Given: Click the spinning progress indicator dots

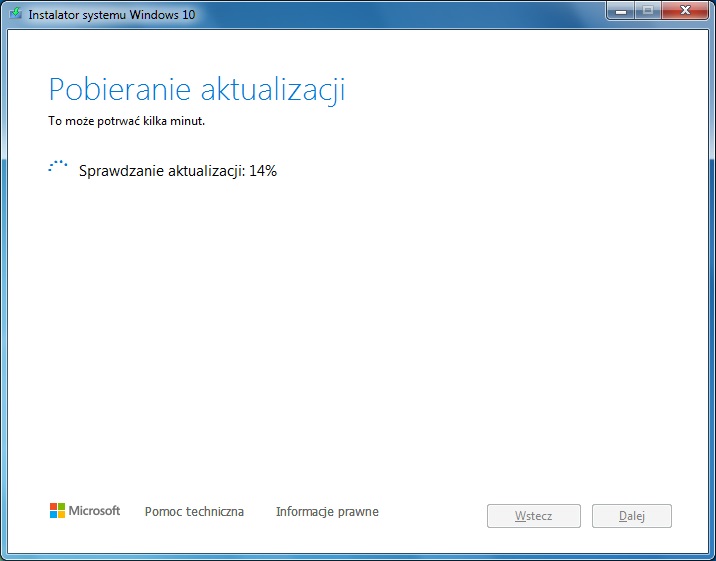Looking at the screenshot, I should click(58, 168).
